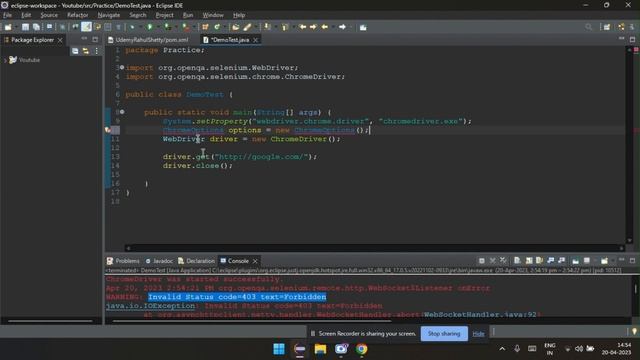Click Collapse All in Package Explorer
640x360 pixels.
(75, 51)
